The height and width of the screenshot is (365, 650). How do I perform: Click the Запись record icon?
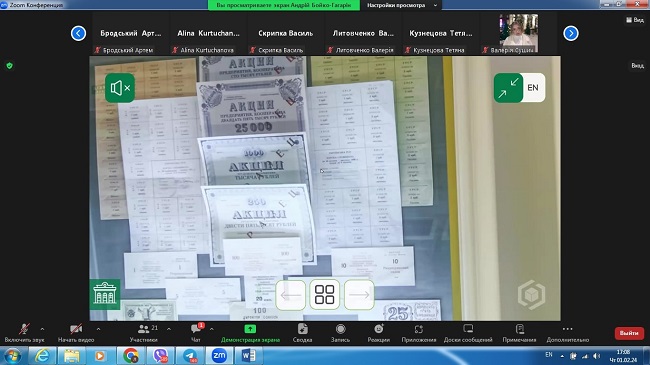340,333
